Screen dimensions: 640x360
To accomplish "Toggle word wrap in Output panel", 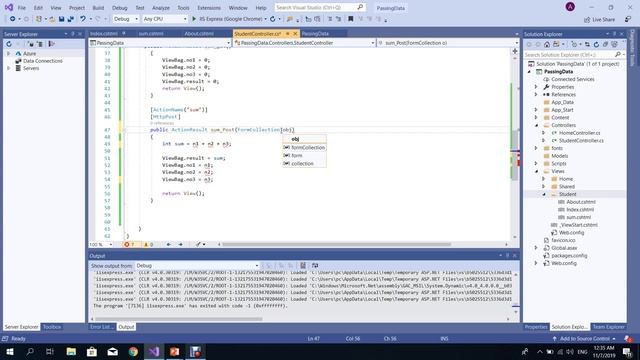I will (315, 266).
